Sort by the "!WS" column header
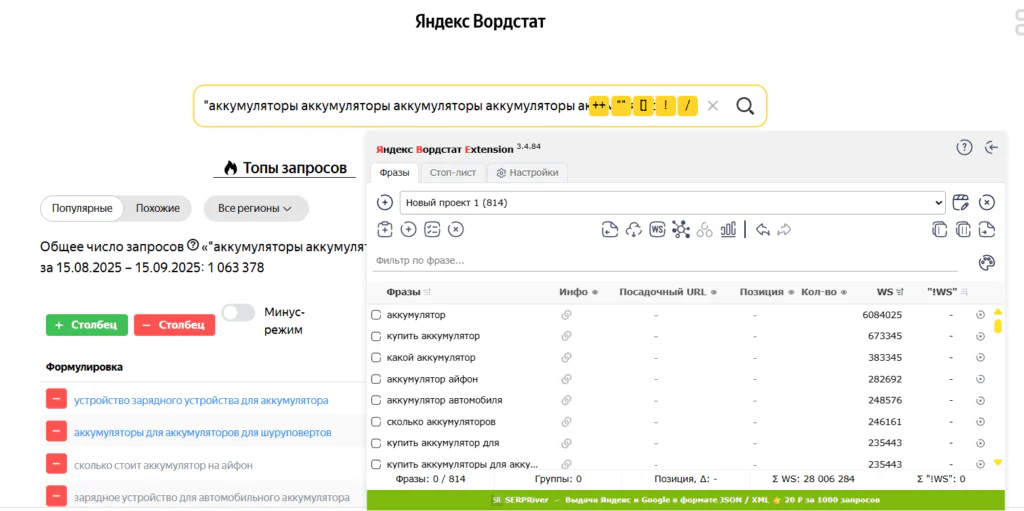The image size is (1024, 511). [x=947, y=292]
